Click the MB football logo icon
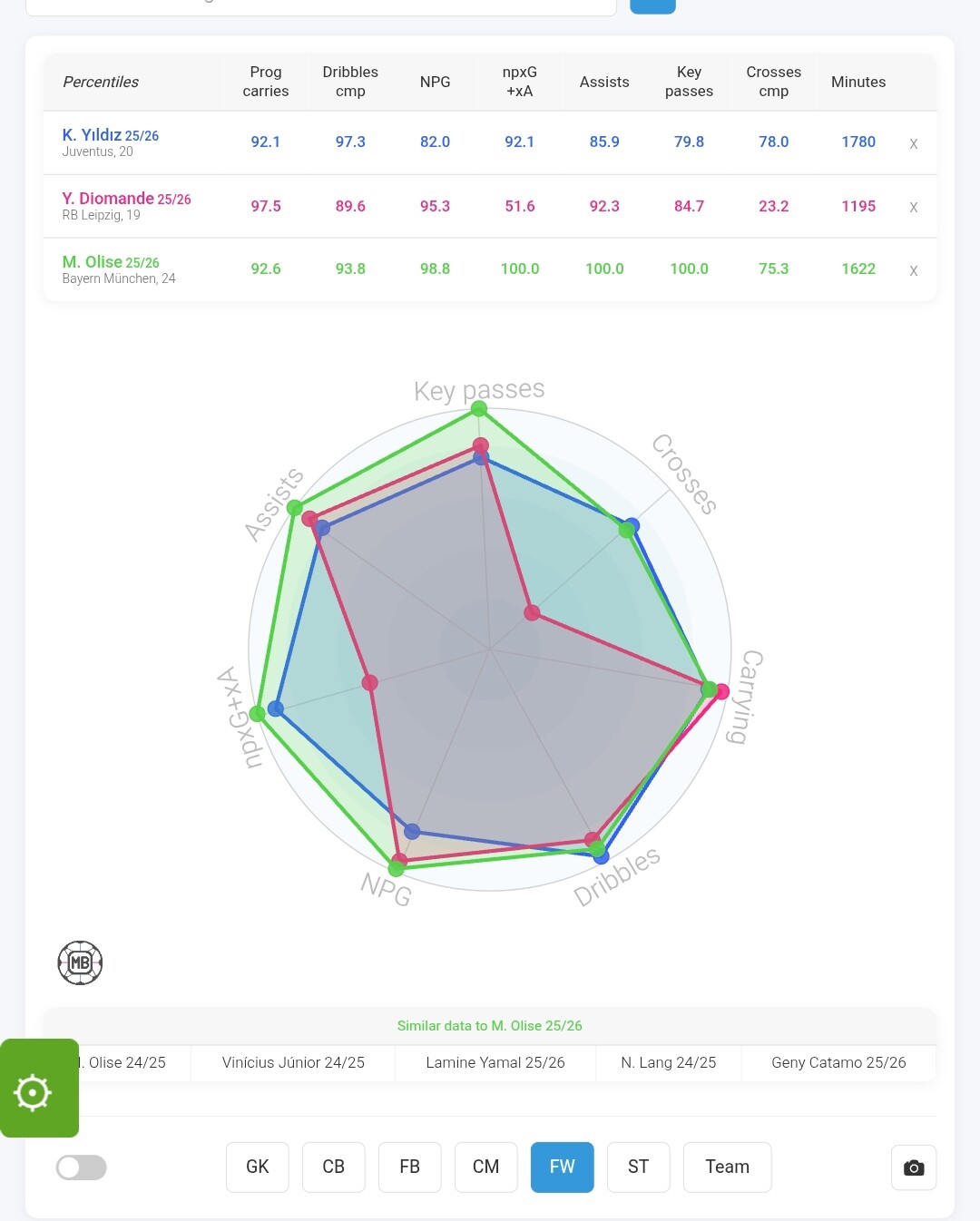This screenshot has height=1221, width=980. pyautogui.click(x=80, y=962)
